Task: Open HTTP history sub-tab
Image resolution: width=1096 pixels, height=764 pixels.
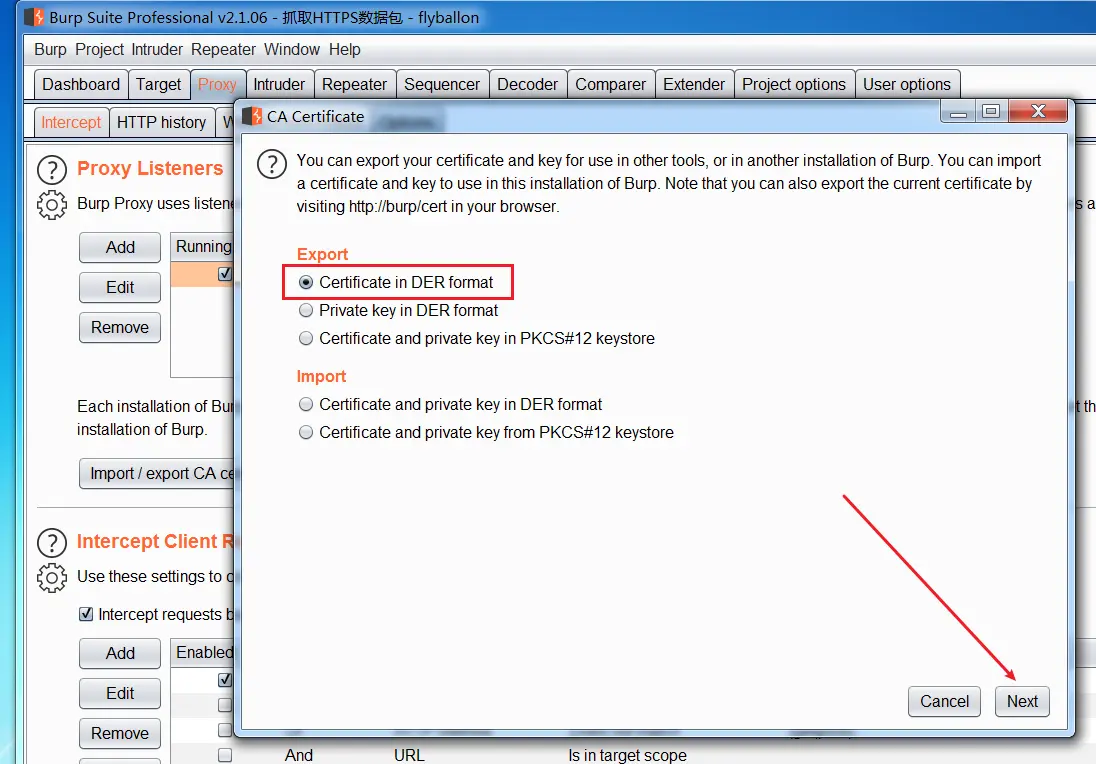Action: tap(161, 122)
